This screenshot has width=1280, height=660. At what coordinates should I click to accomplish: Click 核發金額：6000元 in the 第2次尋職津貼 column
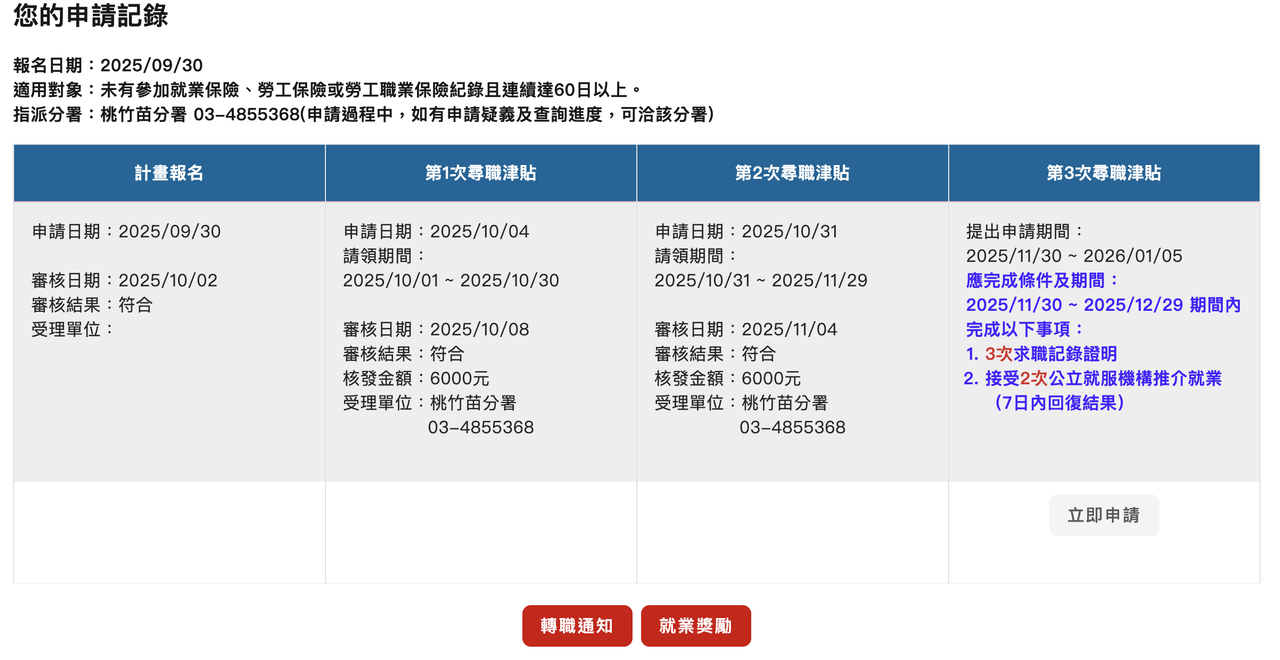(x=728, y=378)
